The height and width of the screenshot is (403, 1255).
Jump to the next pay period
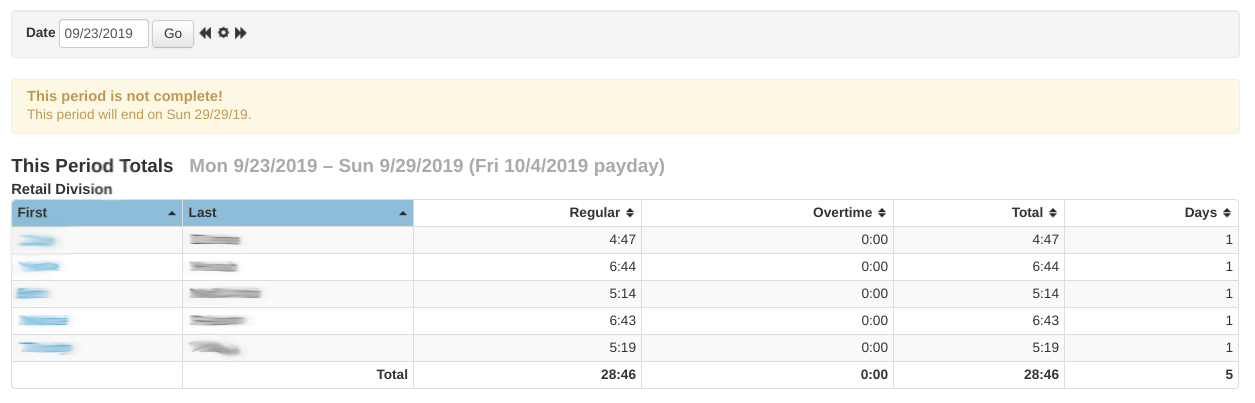click(241, 33)
